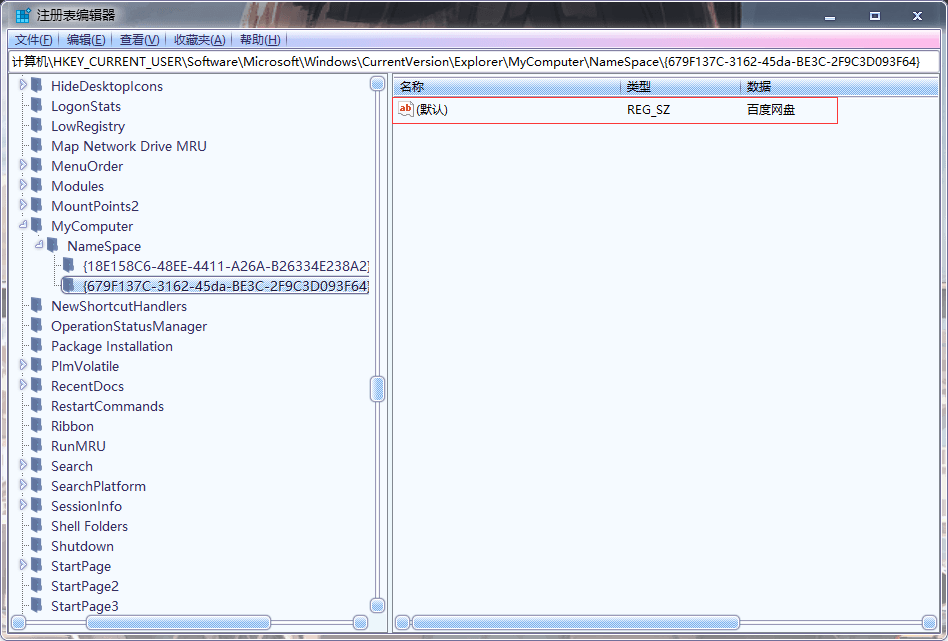
Task: Collapse the NameSpace key
Action: pos(39,244)
